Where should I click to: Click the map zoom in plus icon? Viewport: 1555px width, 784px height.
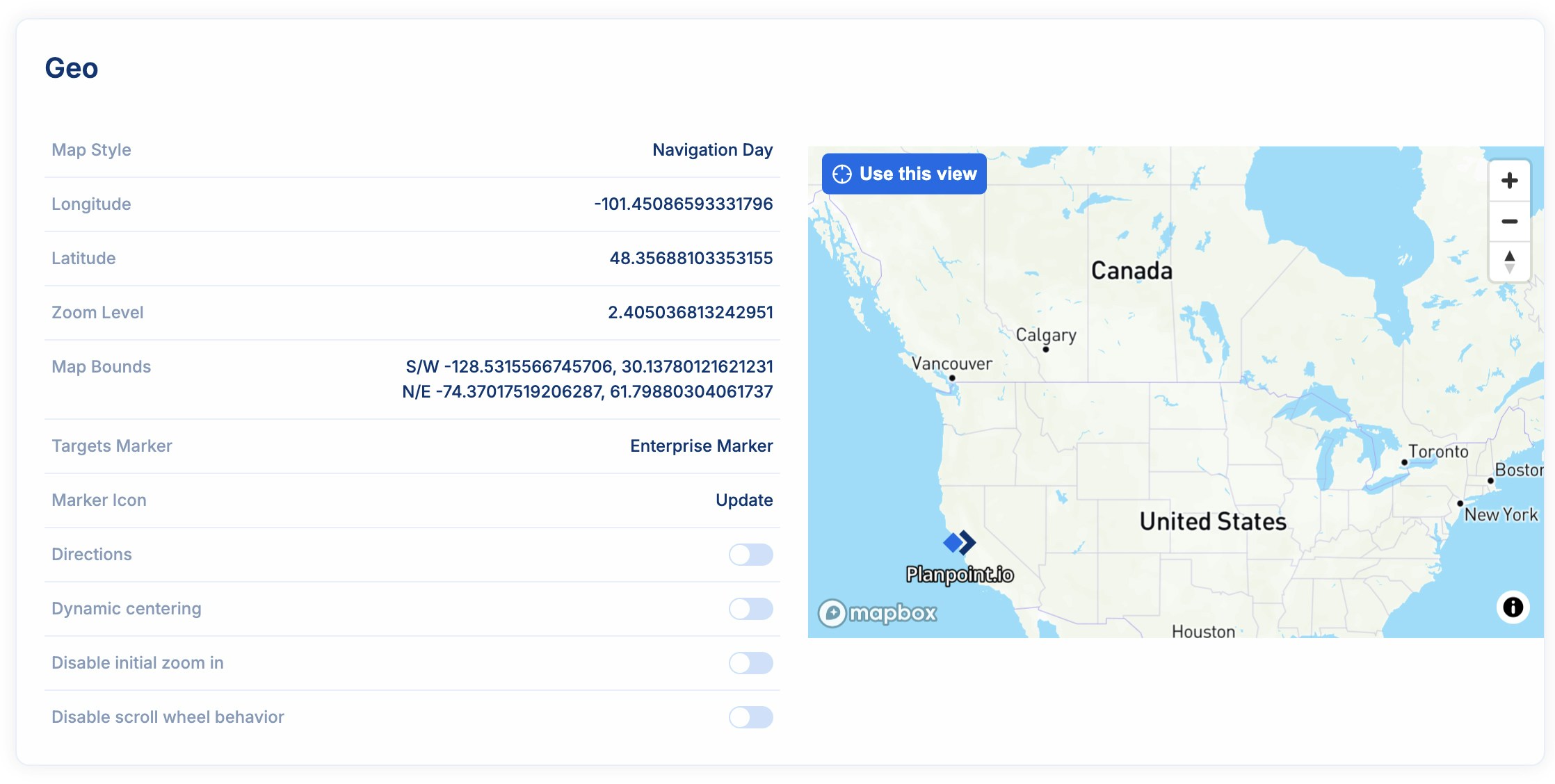[x=1509, y=181]
